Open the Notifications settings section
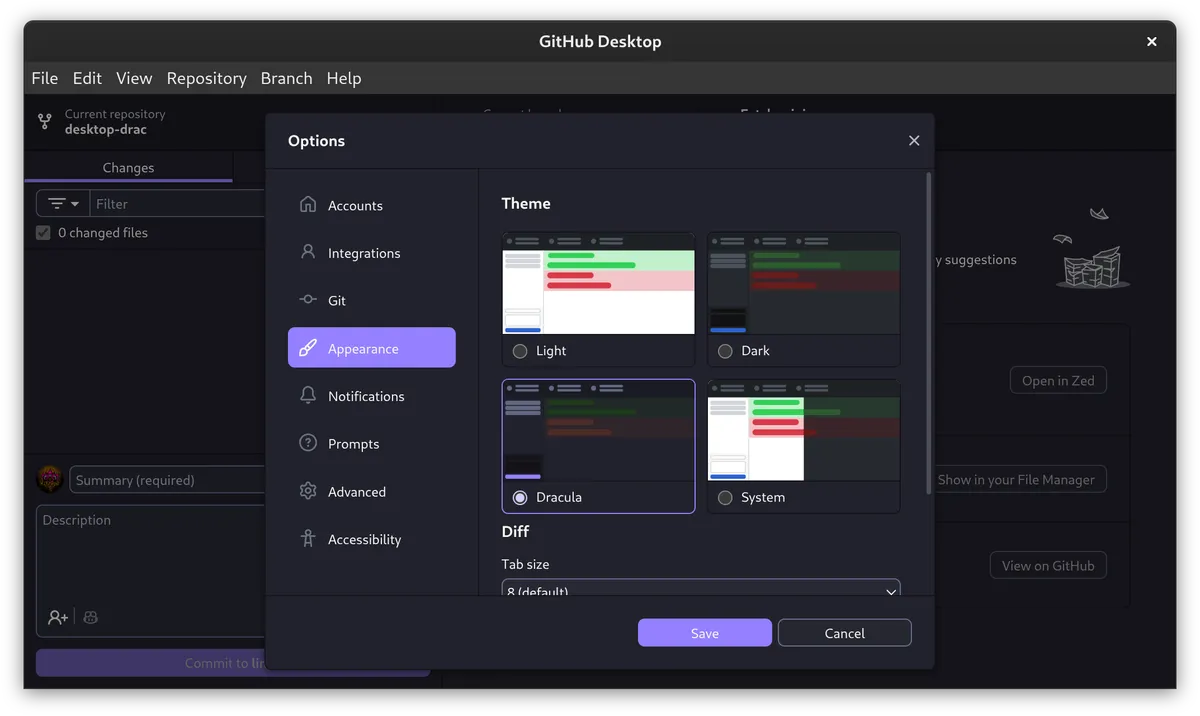The image size is (1200, 716). (366, 396)
